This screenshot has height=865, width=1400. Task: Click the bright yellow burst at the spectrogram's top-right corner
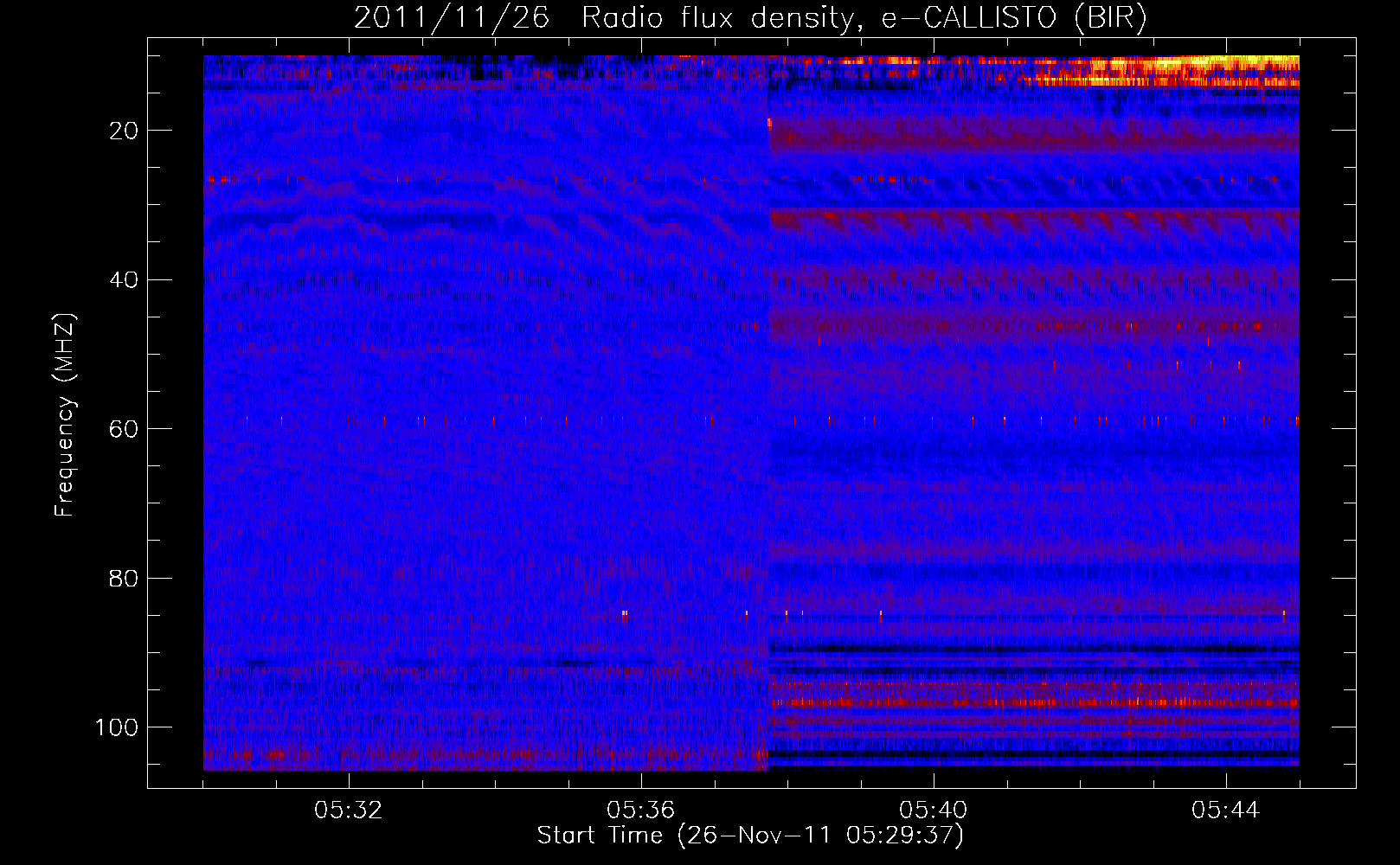pos(1194,69)
